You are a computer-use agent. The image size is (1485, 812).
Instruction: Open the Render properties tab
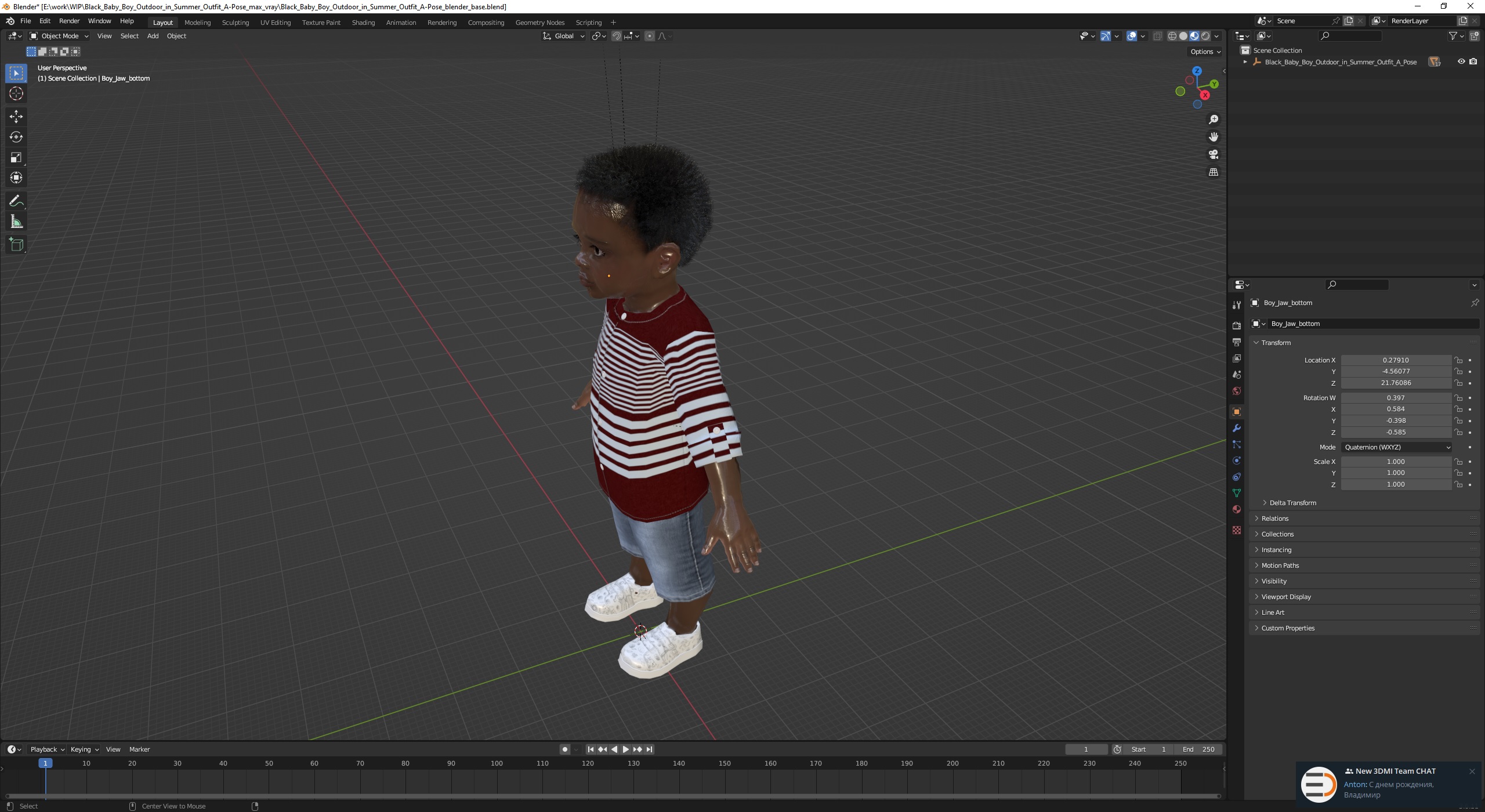coord(1237,325)
